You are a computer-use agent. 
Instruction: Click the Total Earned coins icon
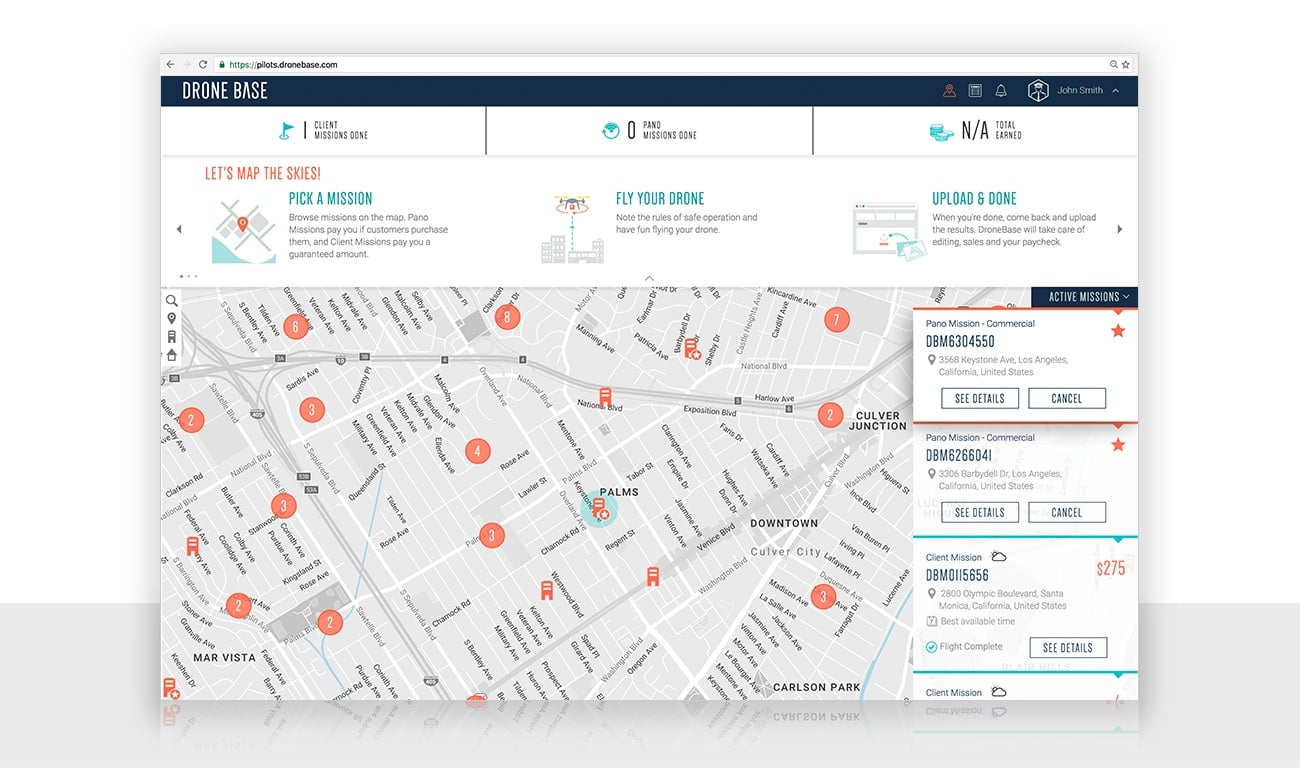[x=941, y=131]
